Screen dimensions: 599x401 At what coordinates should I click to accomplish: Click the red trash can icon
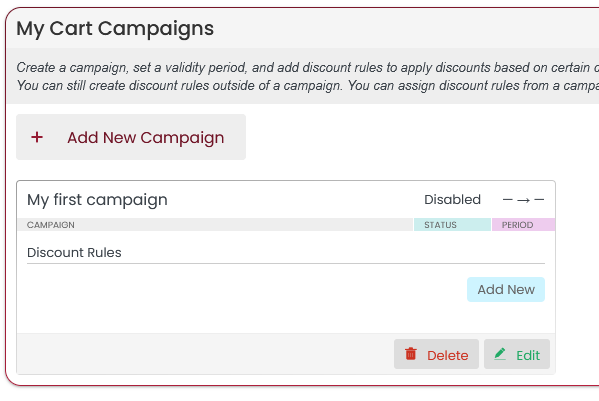pyautogui.click(x=411, y=354)
